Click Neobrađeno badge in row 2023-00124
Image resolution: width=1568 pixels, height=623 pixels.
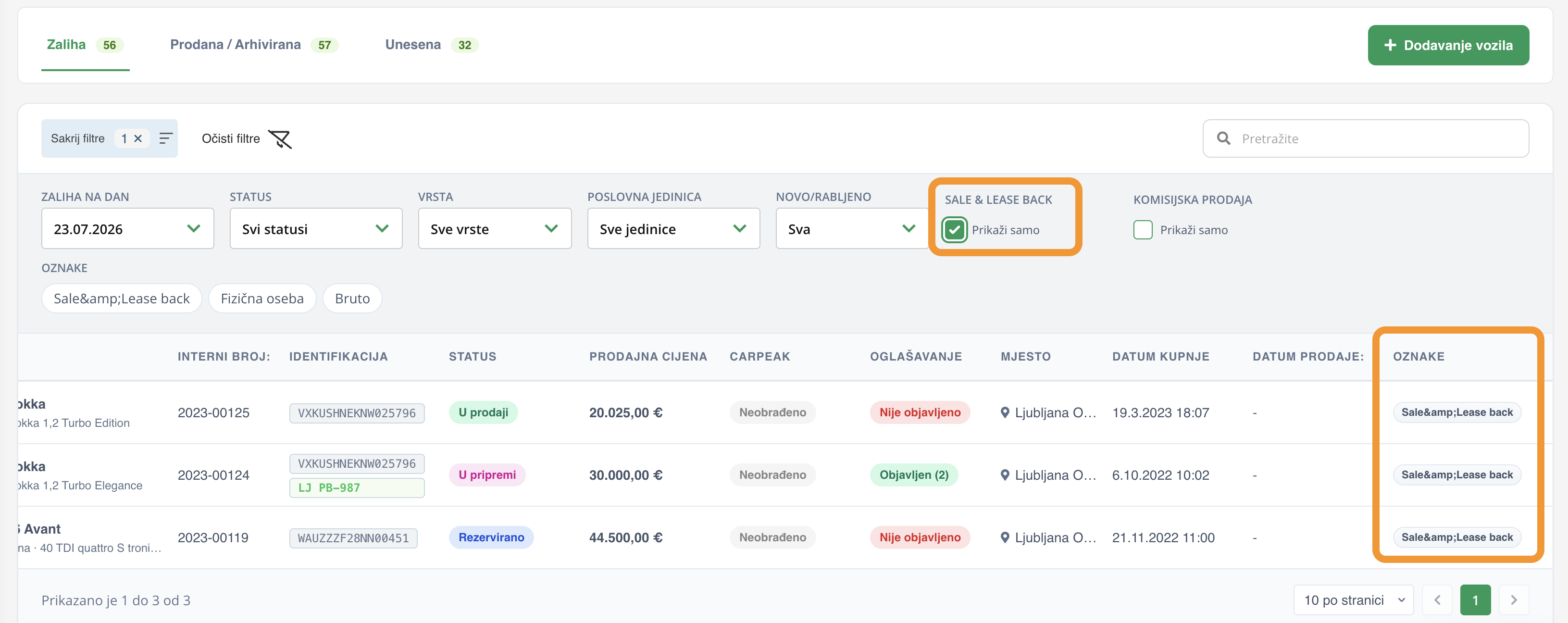(772, 475)
